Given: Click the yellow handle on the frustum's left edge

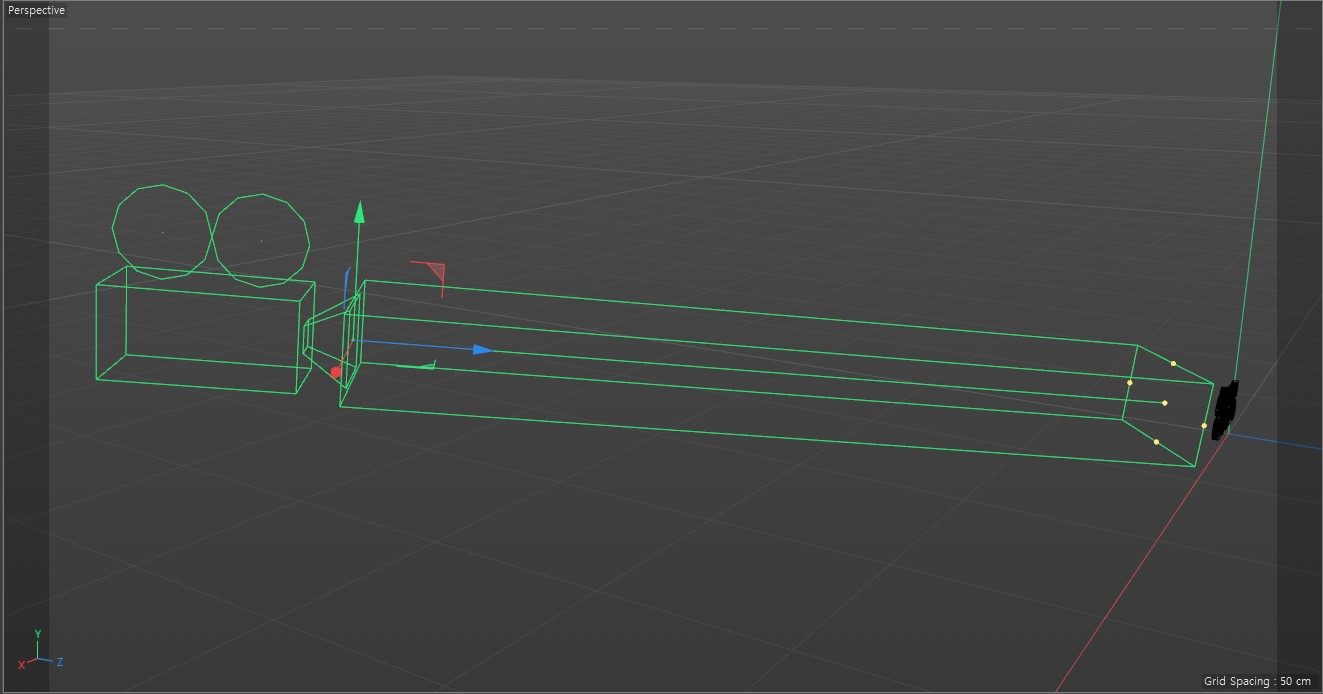Looking at the screenshot, I should click(x=1130, y=382).
